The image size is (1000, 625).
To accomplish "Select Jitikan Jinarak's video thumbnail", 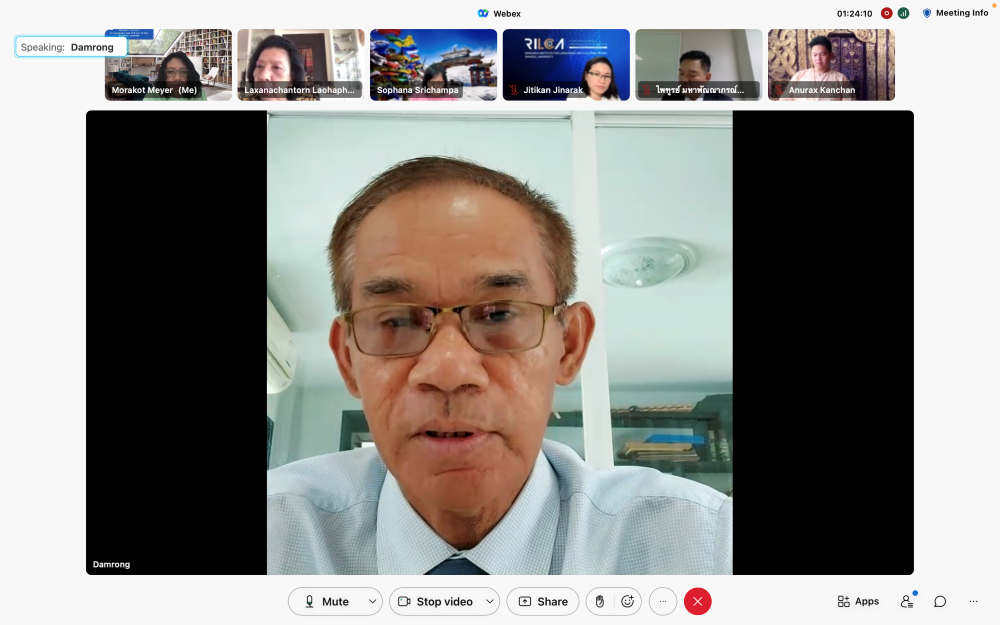I will [566, 64].
